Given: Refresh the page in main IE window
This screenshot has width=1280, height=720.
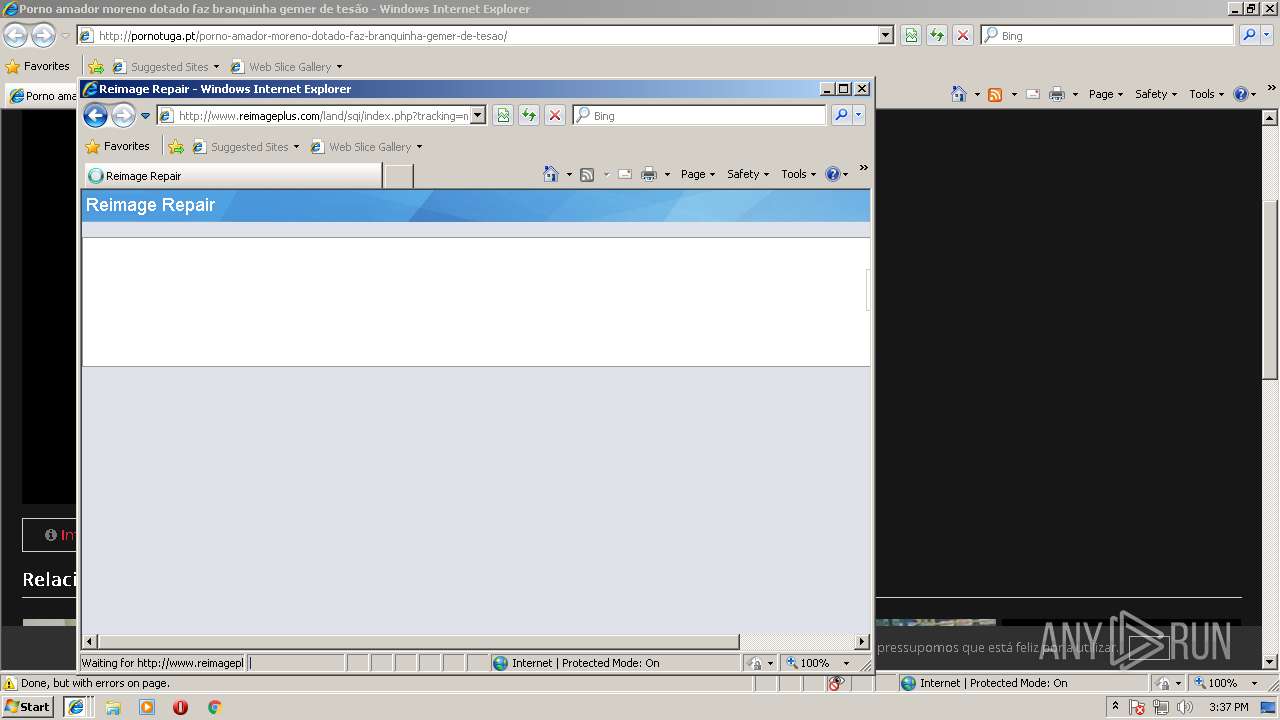Looking at the screenshot, I should coord(937,36).
